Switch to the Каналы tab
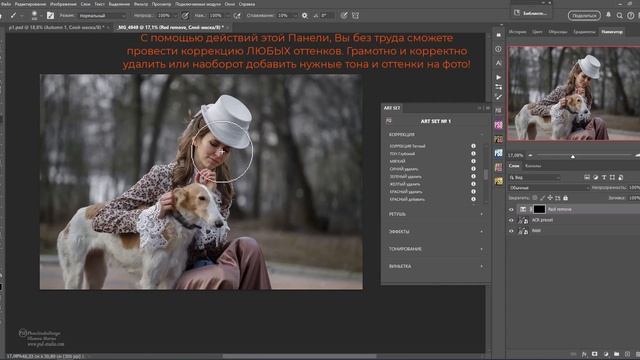 [x=533, y=166]
